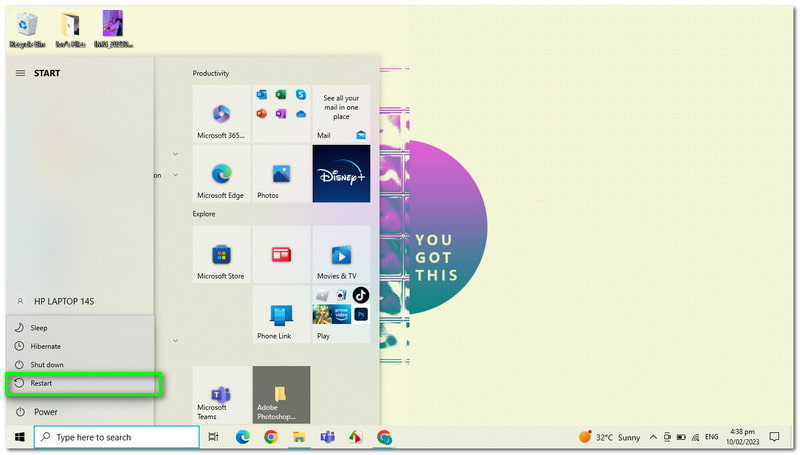Open the Photos tile
This screenshot has height=455, width=800.
[x=281, y=173]
